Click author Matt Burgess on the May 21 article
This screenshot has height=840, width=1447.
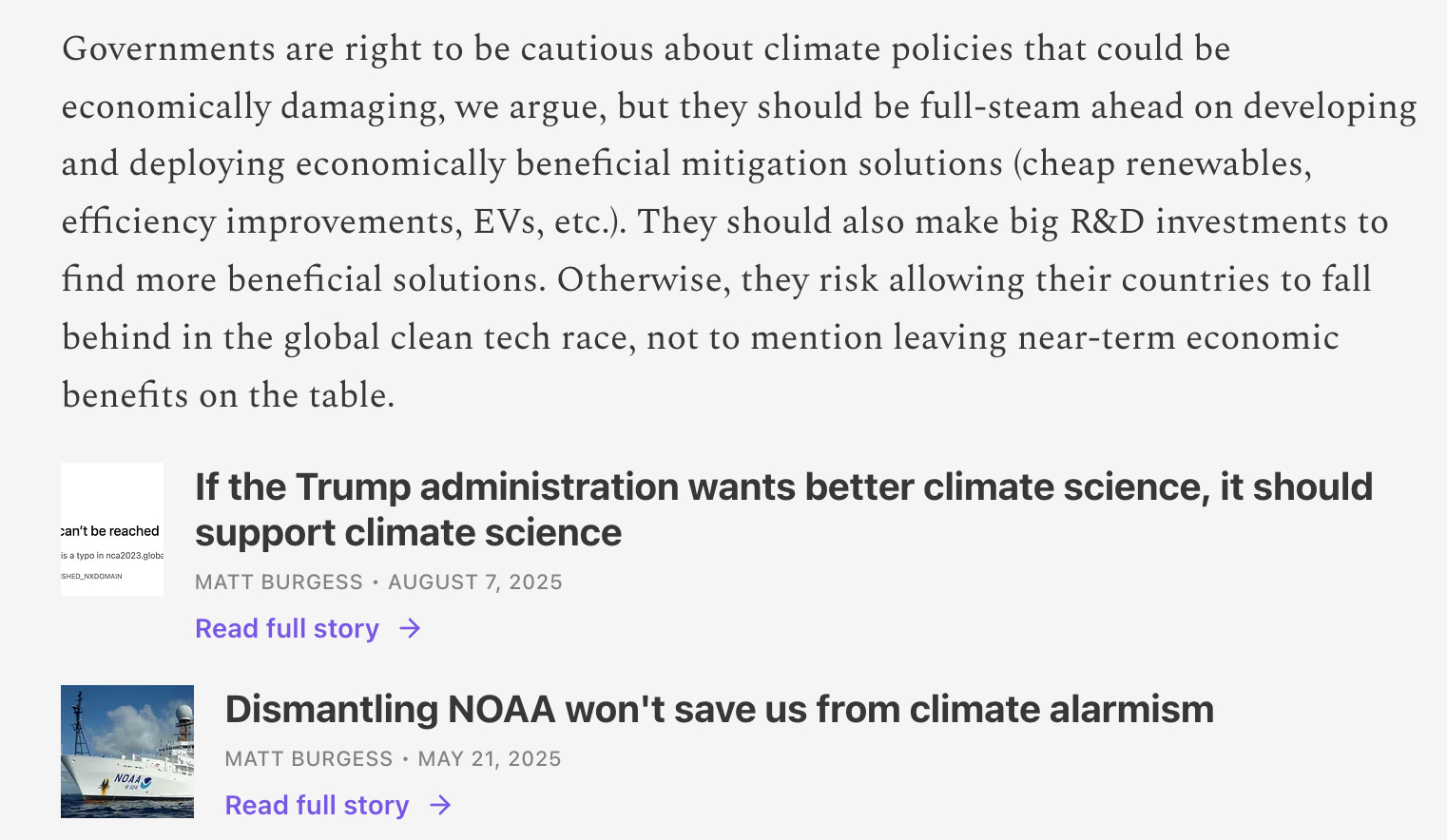pyautogui.click(x=309, y=758)
